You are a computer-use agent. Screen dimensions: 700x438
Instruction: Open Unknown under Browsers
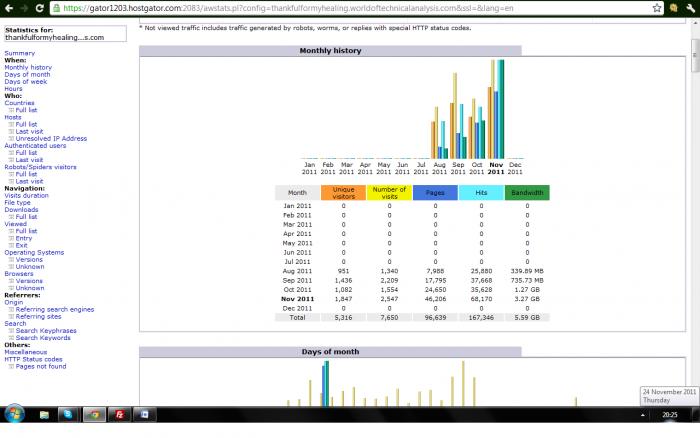(x=30, y=288)
